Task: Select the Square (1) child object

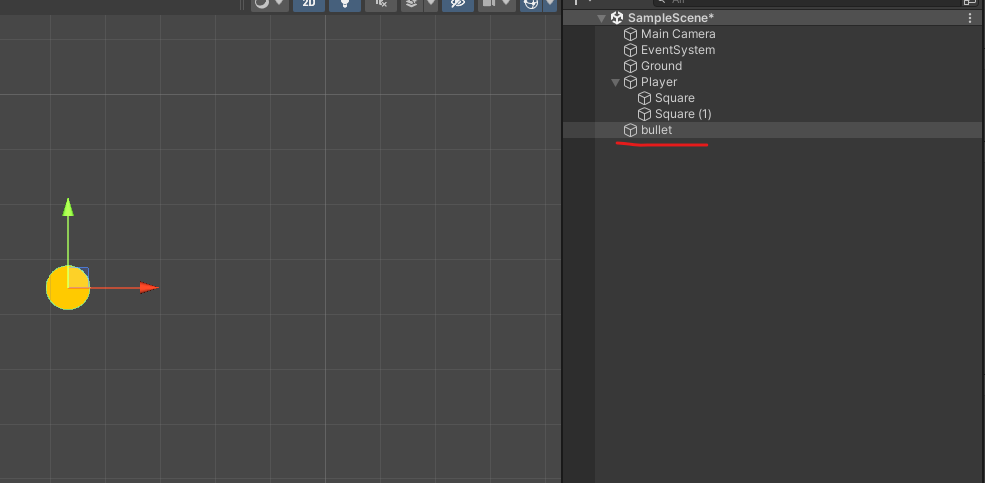Action: click(x=683, y=114)
